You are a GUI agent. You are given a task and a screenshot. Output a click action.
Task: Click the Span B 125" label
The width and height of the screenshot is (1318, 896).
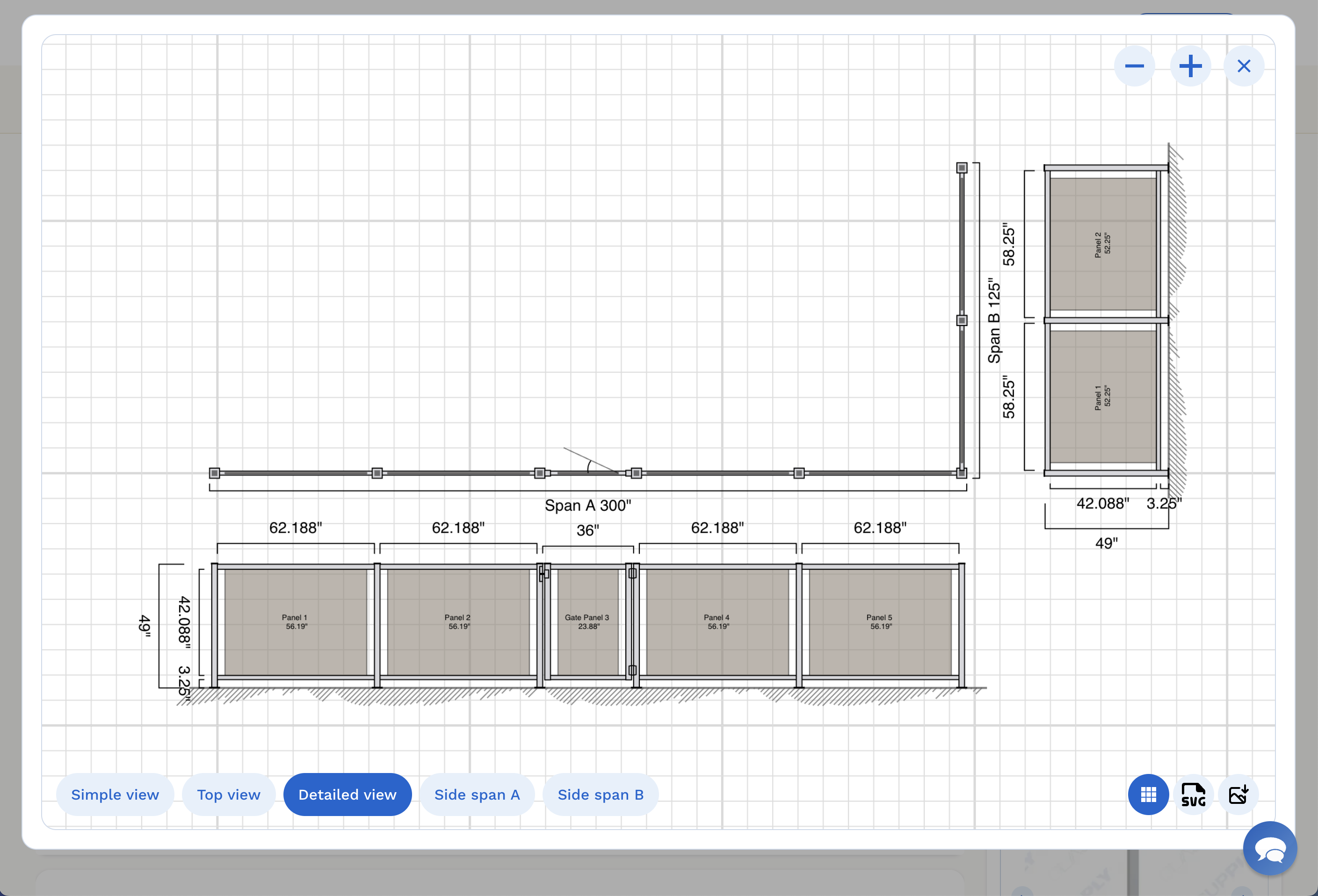[994, 320]
